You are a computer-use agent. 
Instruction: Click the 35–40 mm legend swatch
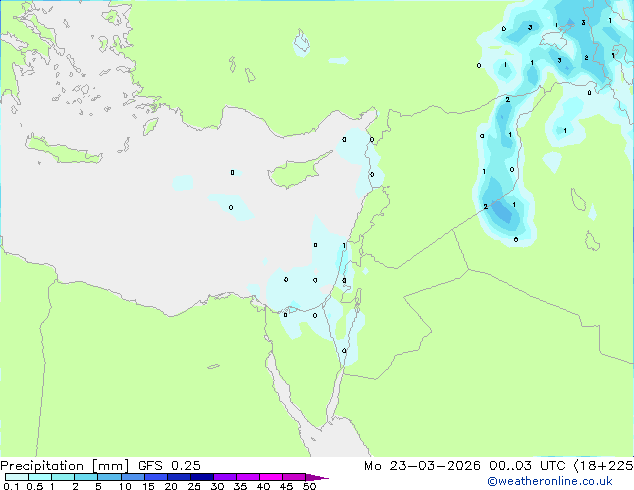[x=248, y=477]
